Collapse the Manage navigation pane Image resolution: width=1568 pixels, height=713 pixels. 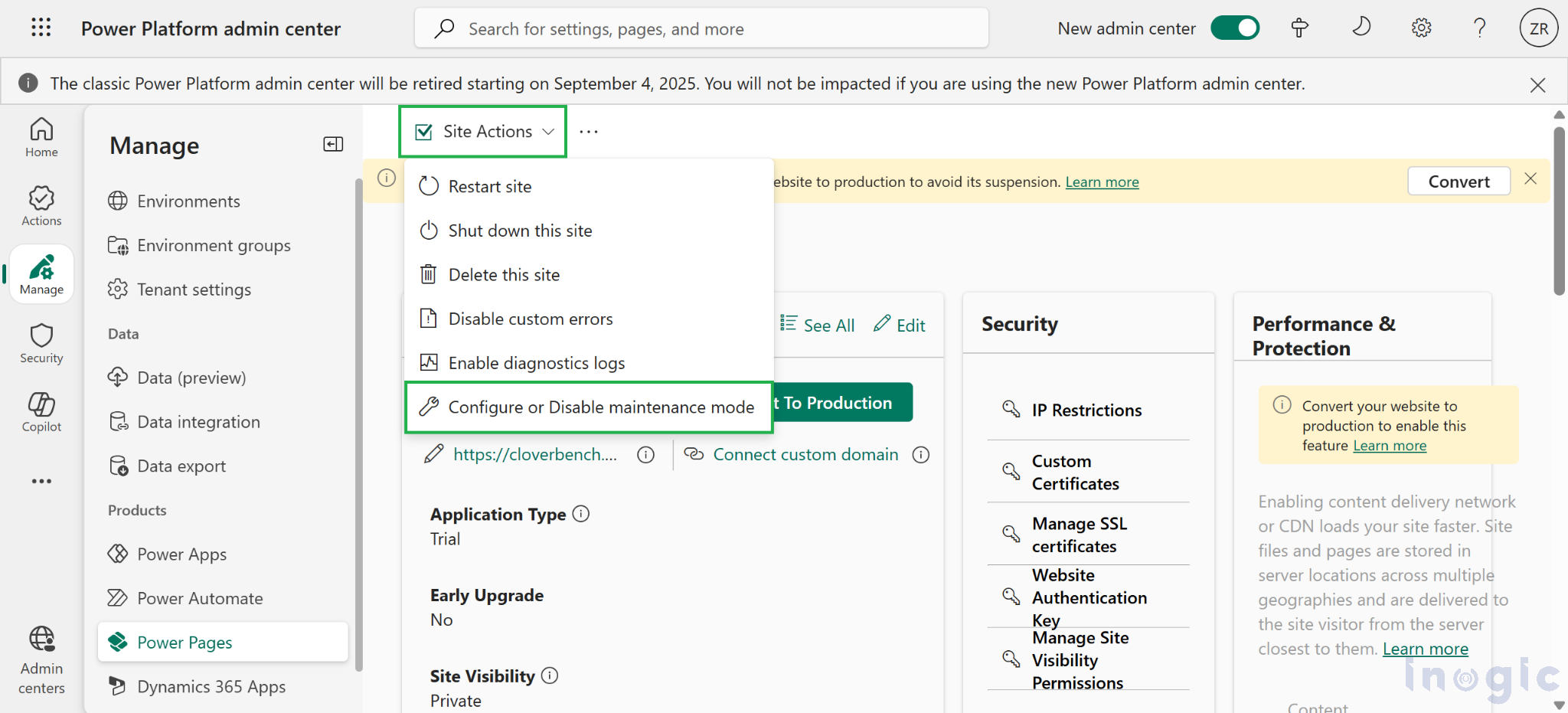click(333, 144)
